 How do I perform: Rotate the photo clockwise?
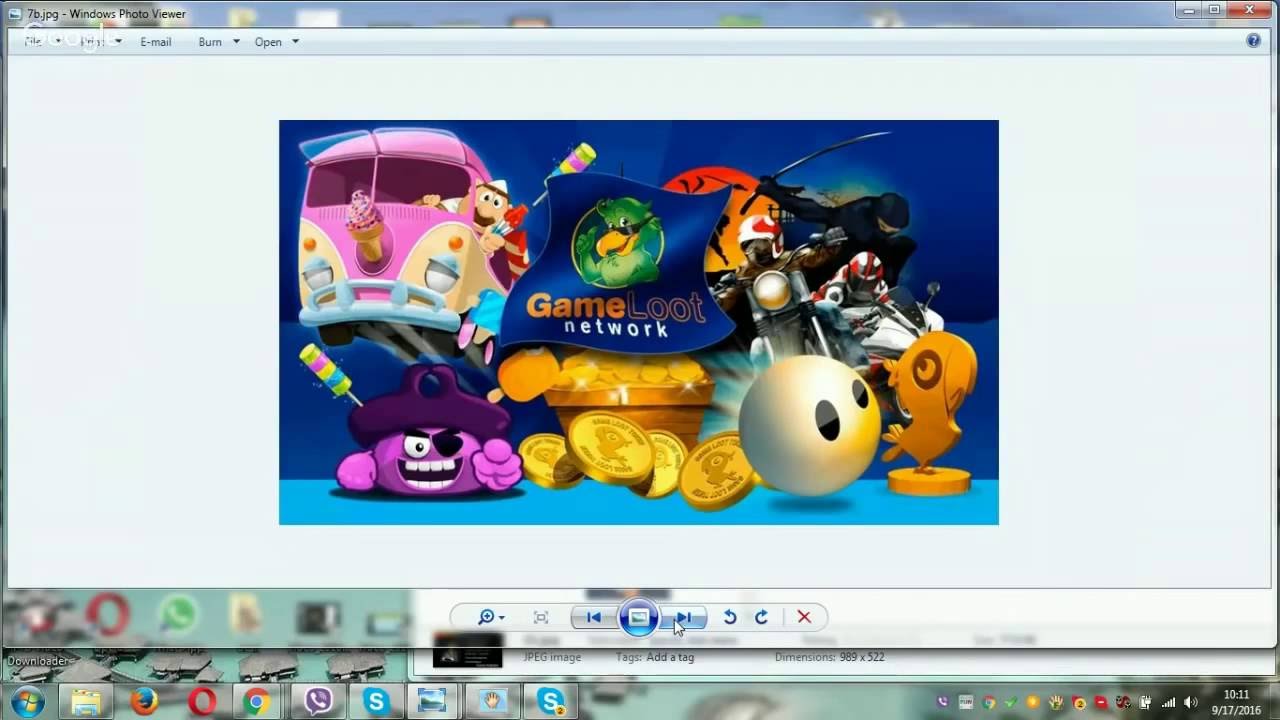[761, 617]
